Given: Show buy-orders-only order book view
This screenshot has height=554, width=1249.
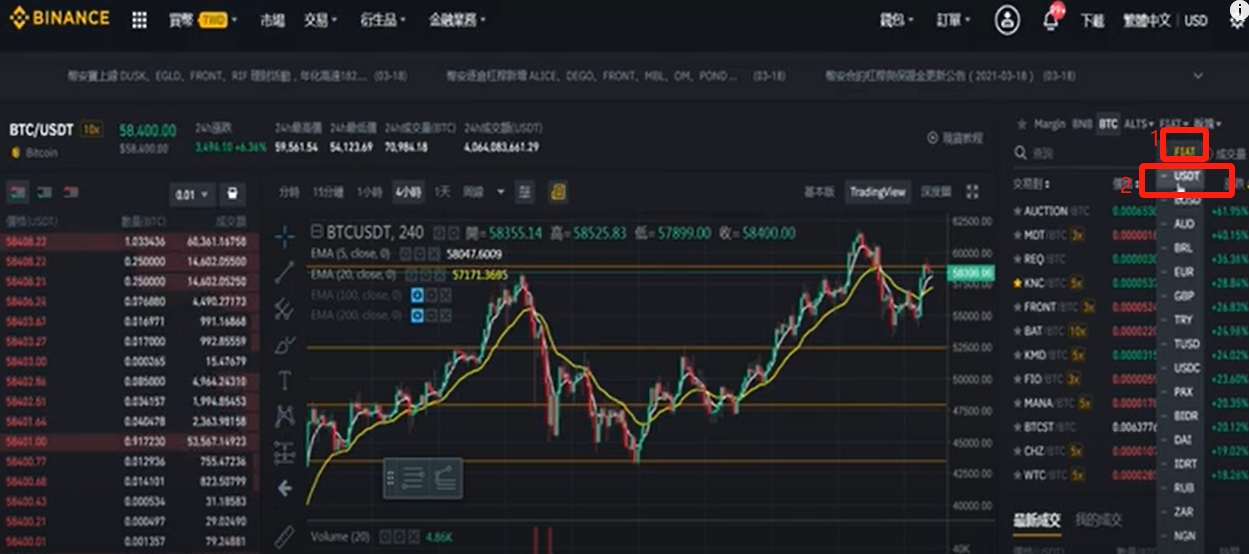Looking at the screenshot, I should [44, 192].
